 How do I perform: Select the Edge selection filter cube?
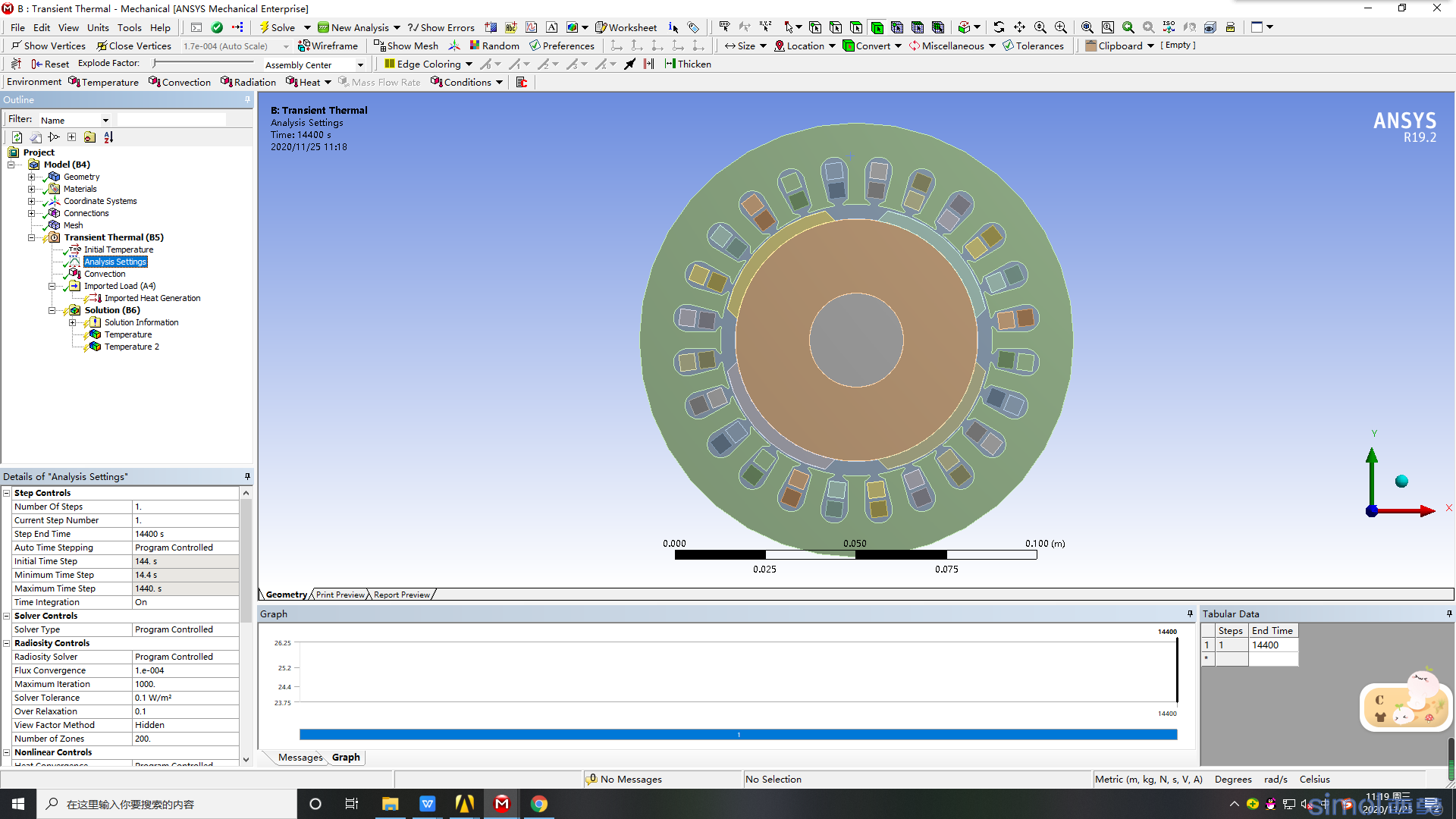tap(836, 27)
